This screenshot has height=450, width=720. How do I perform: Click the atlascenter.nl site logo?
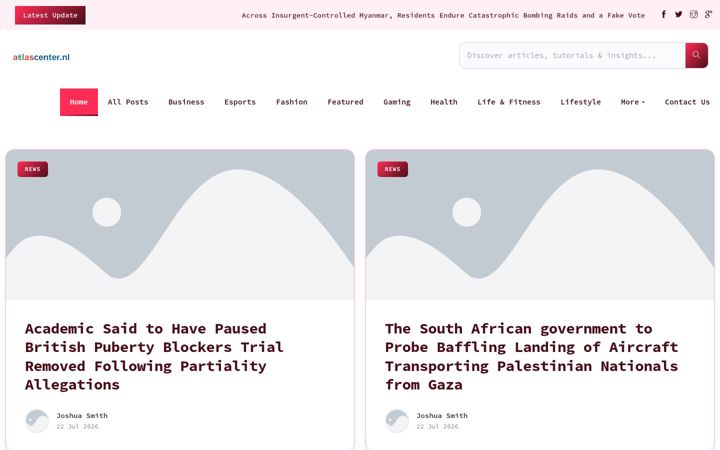click(x=41, y=57)
